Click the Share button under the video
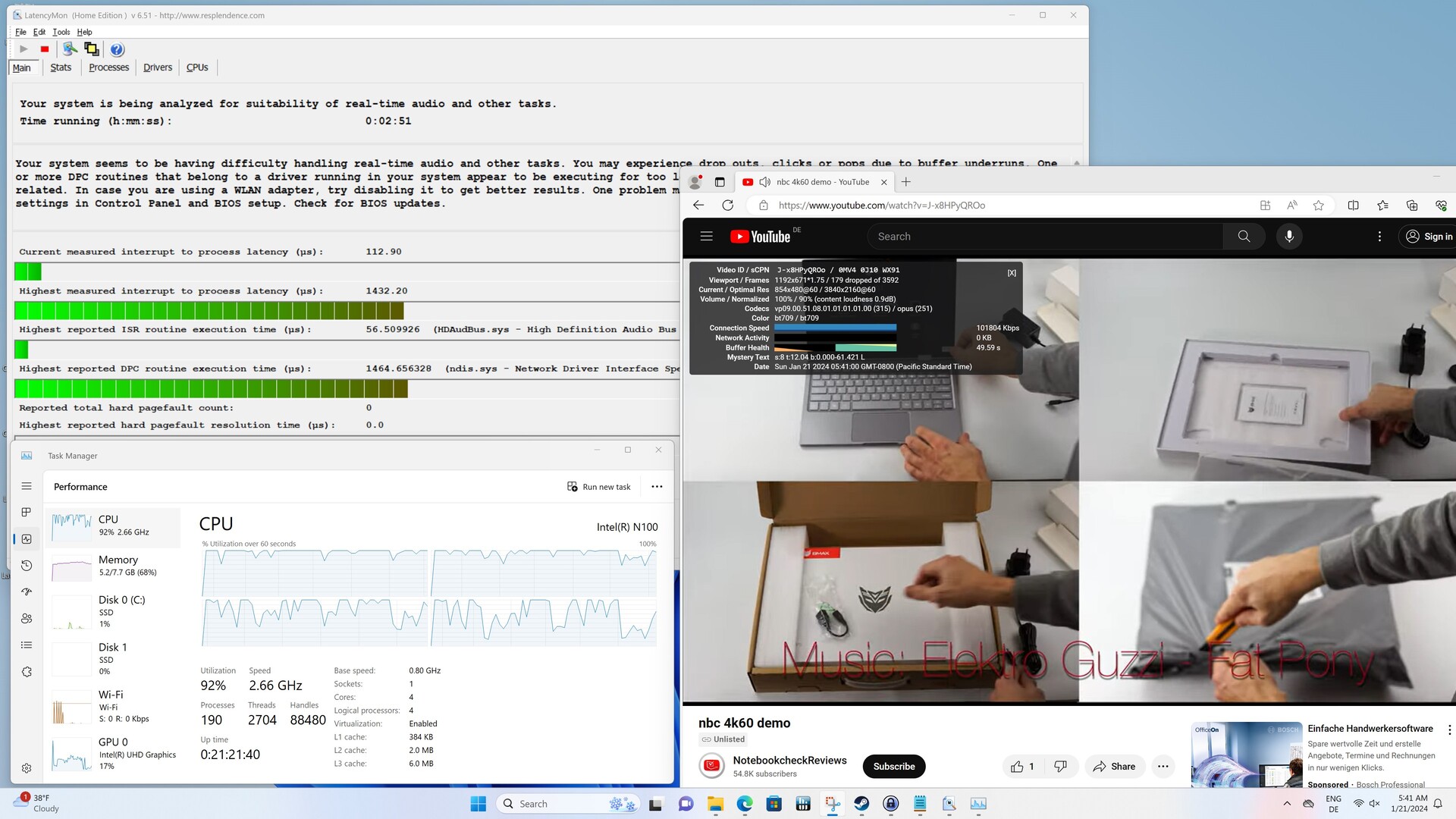The height and width of the screenshot is (819, 1456). point(1114,767)
